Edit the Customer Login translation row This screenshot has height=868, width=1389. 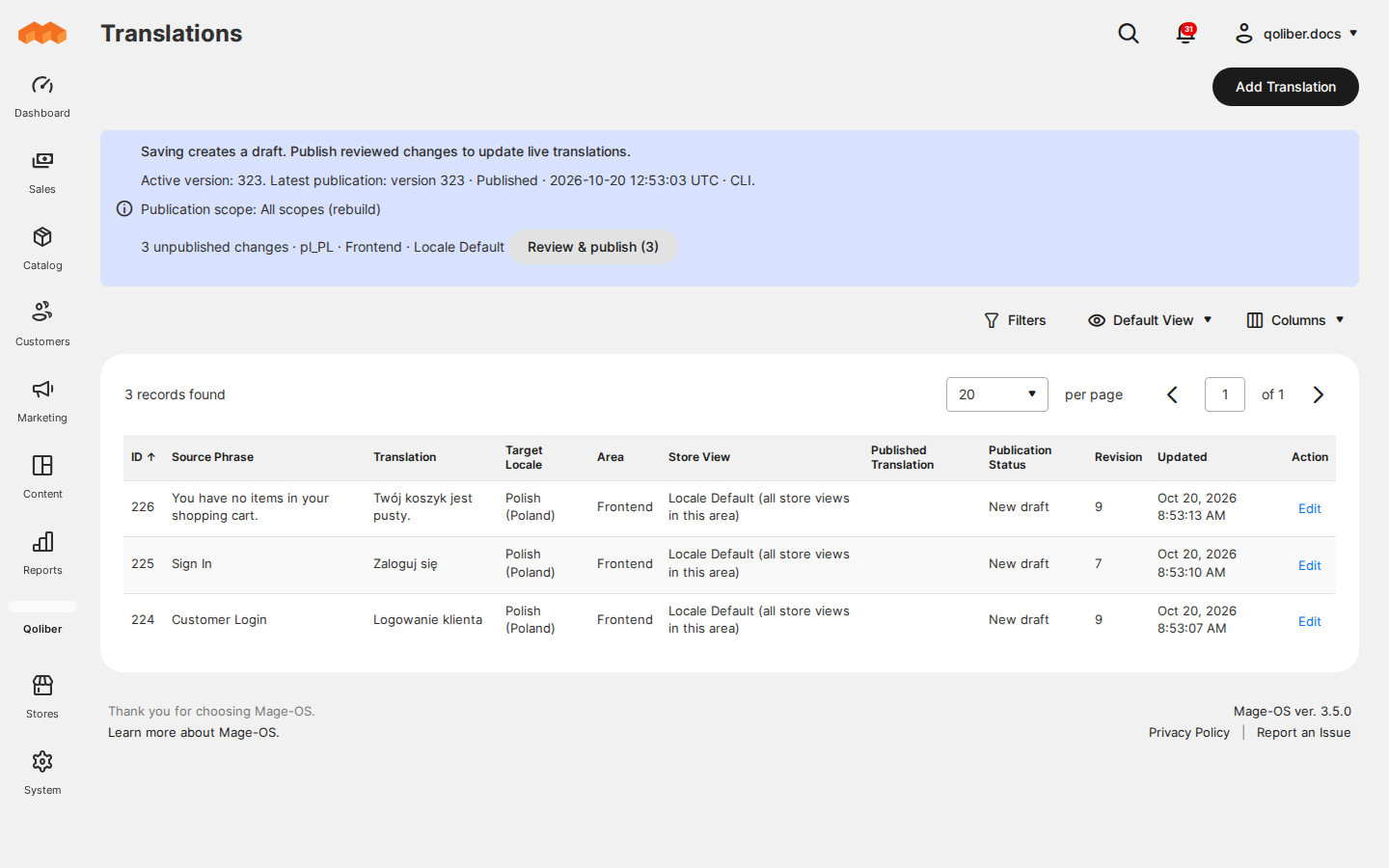coord(1309,621)
